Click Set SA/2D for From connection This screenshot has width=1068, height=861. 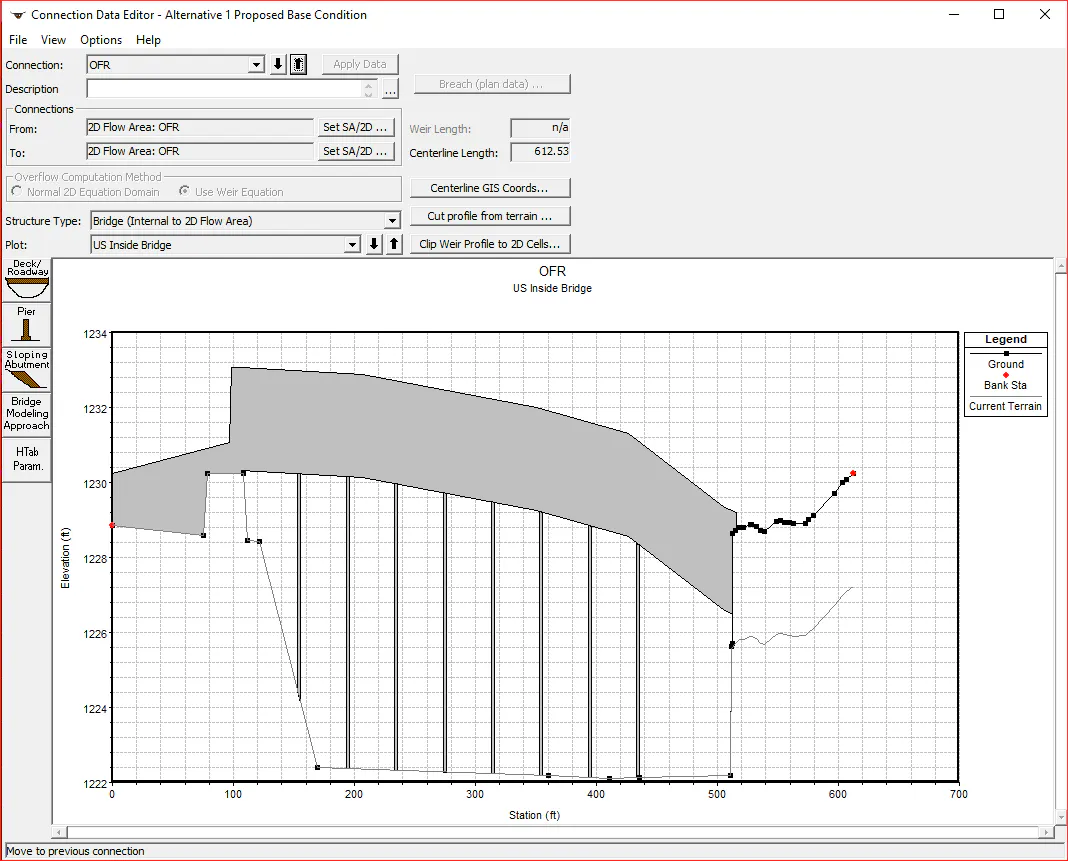355,127
